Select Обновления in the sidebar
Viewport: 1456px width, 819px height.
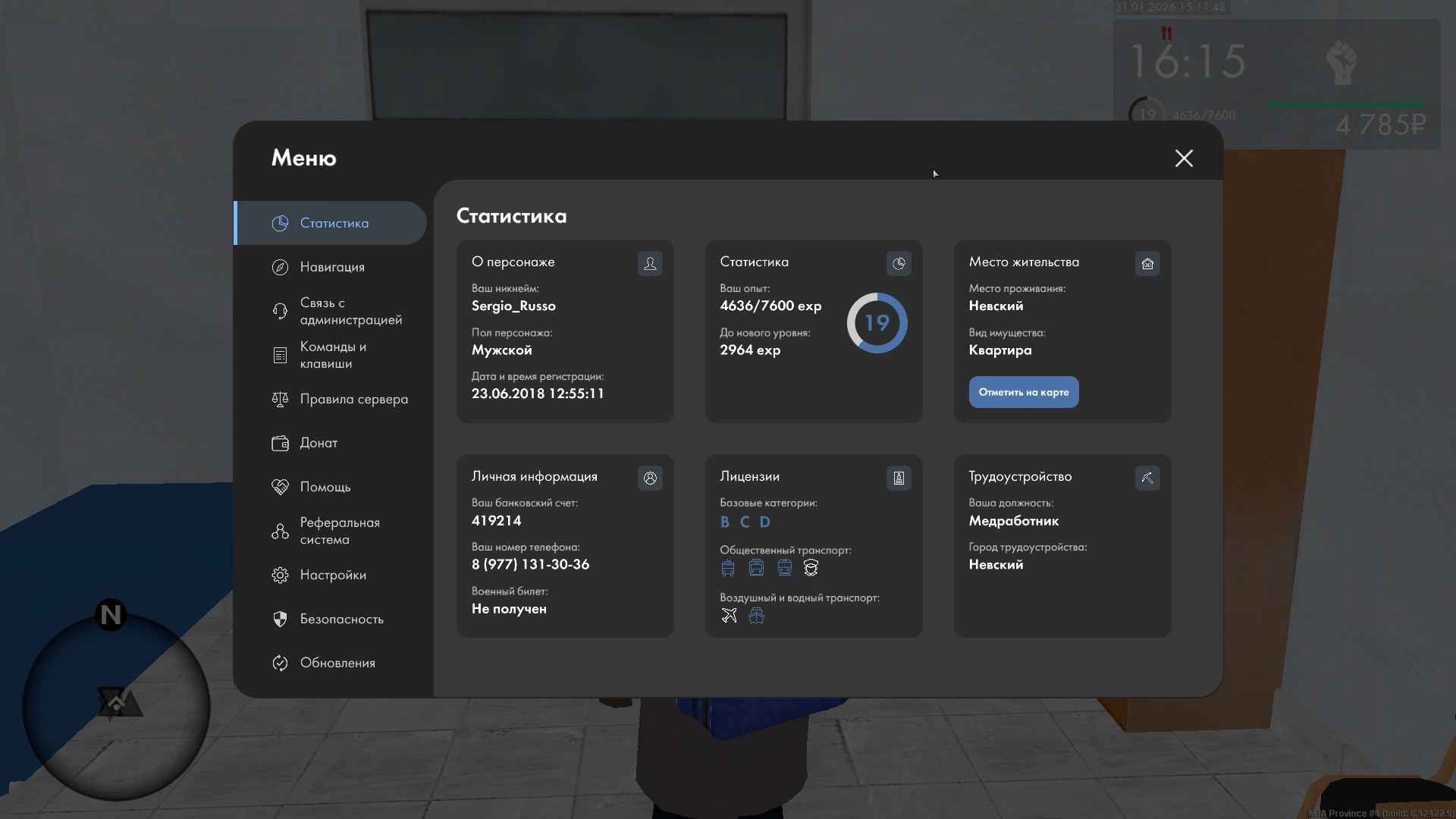point(337,663)
